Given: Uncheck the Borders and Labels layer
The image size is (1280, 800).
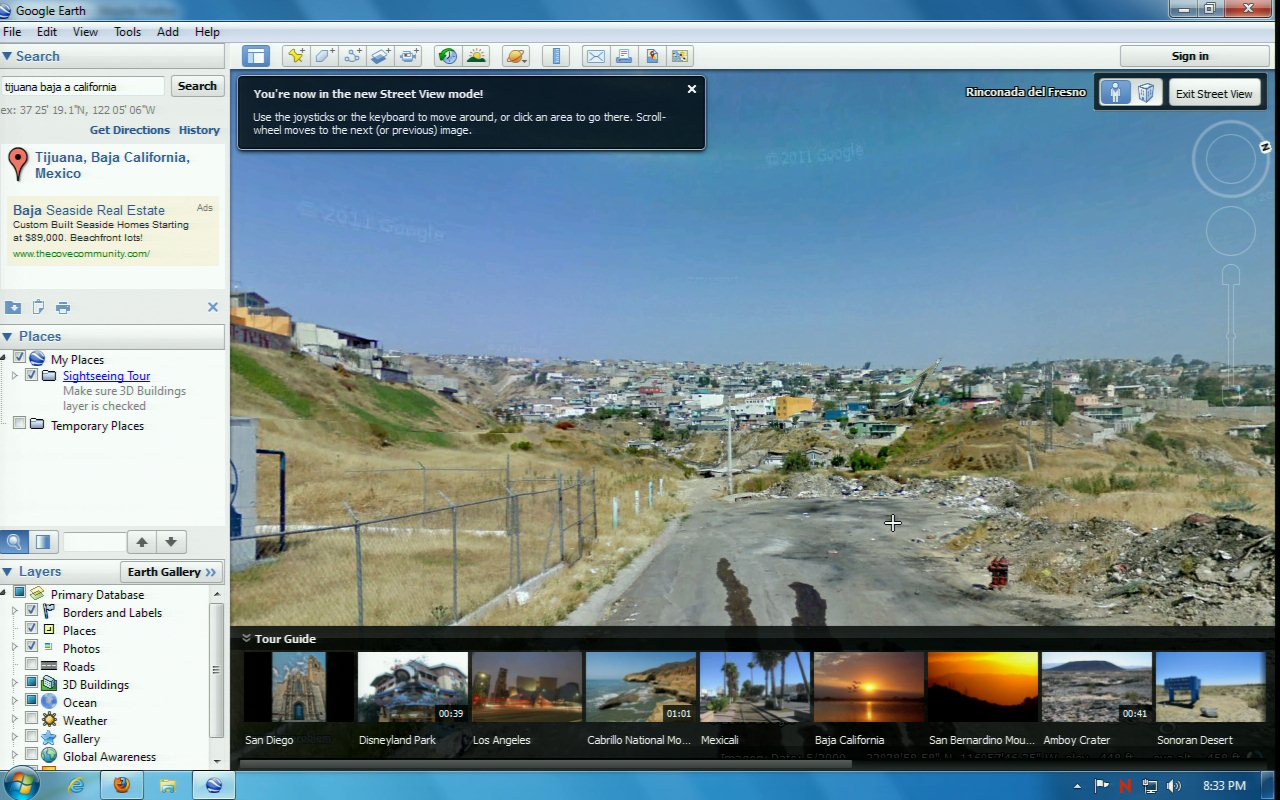Looking at the screenshot, I should point(32,612).
